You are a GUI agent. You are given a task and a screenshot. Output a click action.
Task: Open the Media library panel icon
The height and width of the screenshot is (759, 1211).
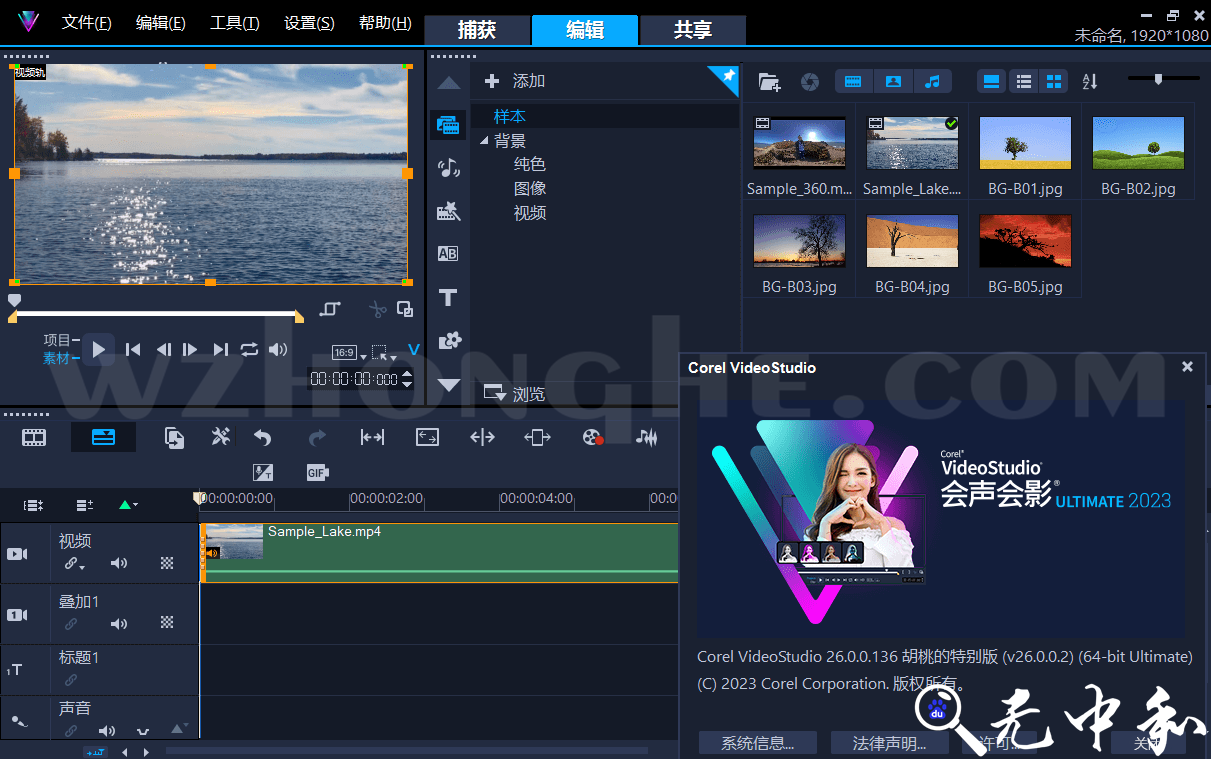pyautogui.click(x=449, y=125)
